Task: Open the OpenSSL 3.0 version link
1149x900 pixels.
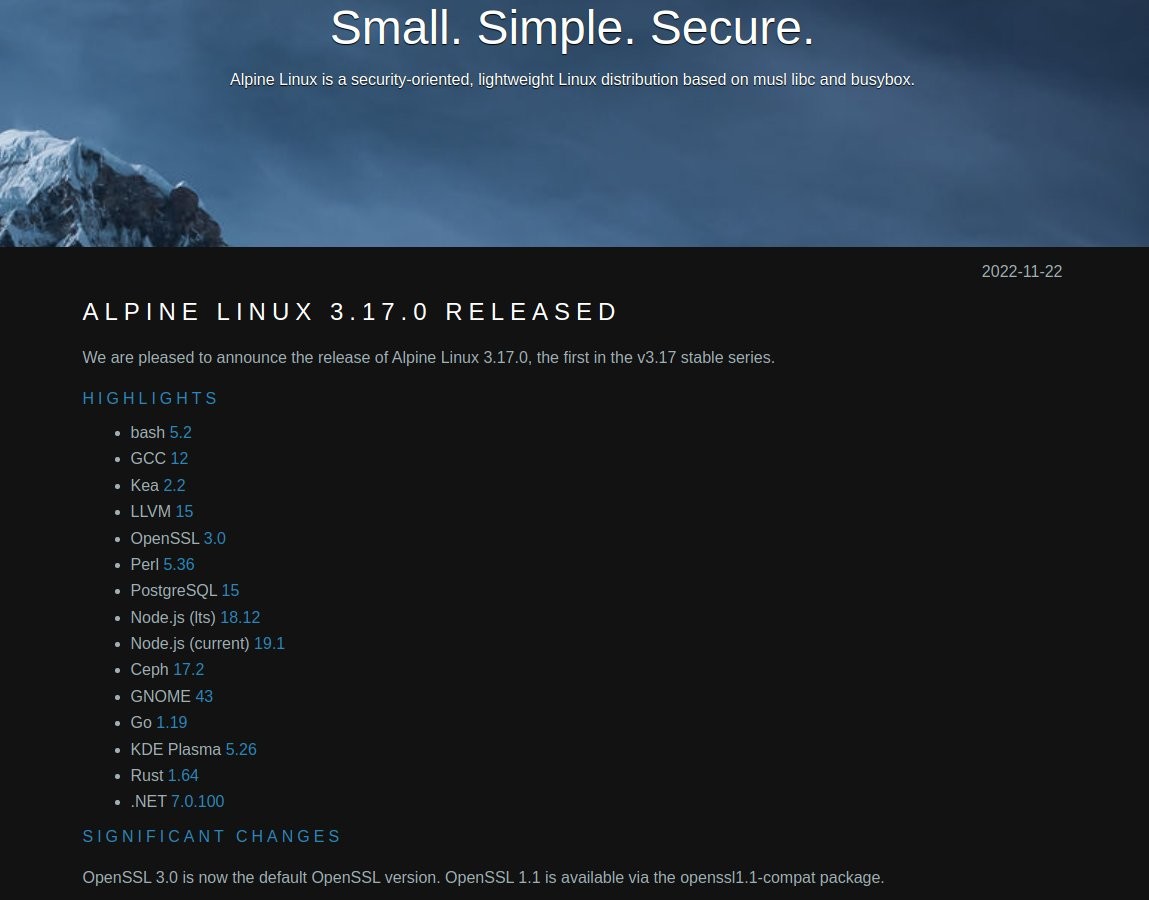Action: pyautogui.click(x=215, y=538)
